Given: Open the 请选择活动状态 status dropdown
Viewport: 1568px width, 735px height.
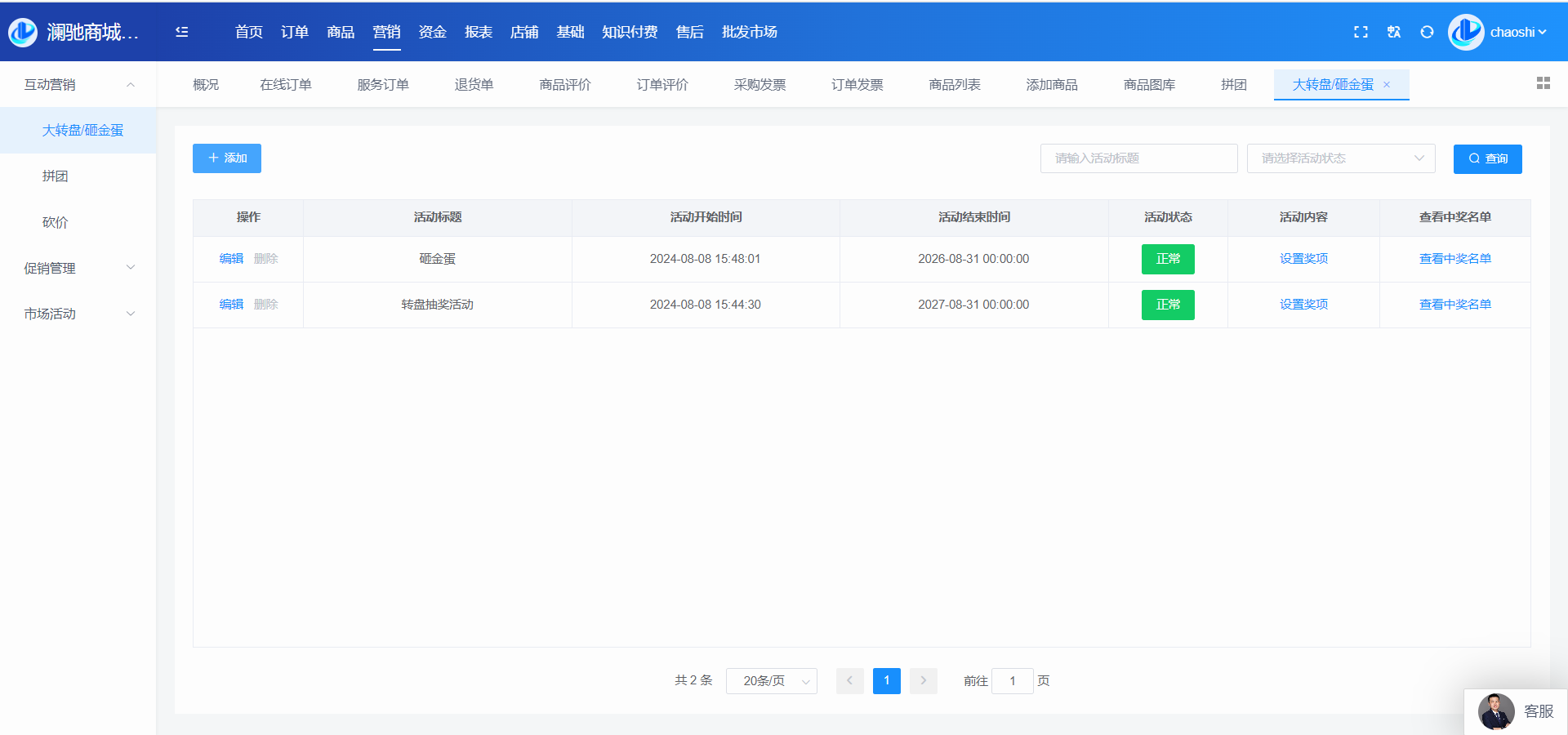Looking at the screenshot, I should tap(1341, 158).
